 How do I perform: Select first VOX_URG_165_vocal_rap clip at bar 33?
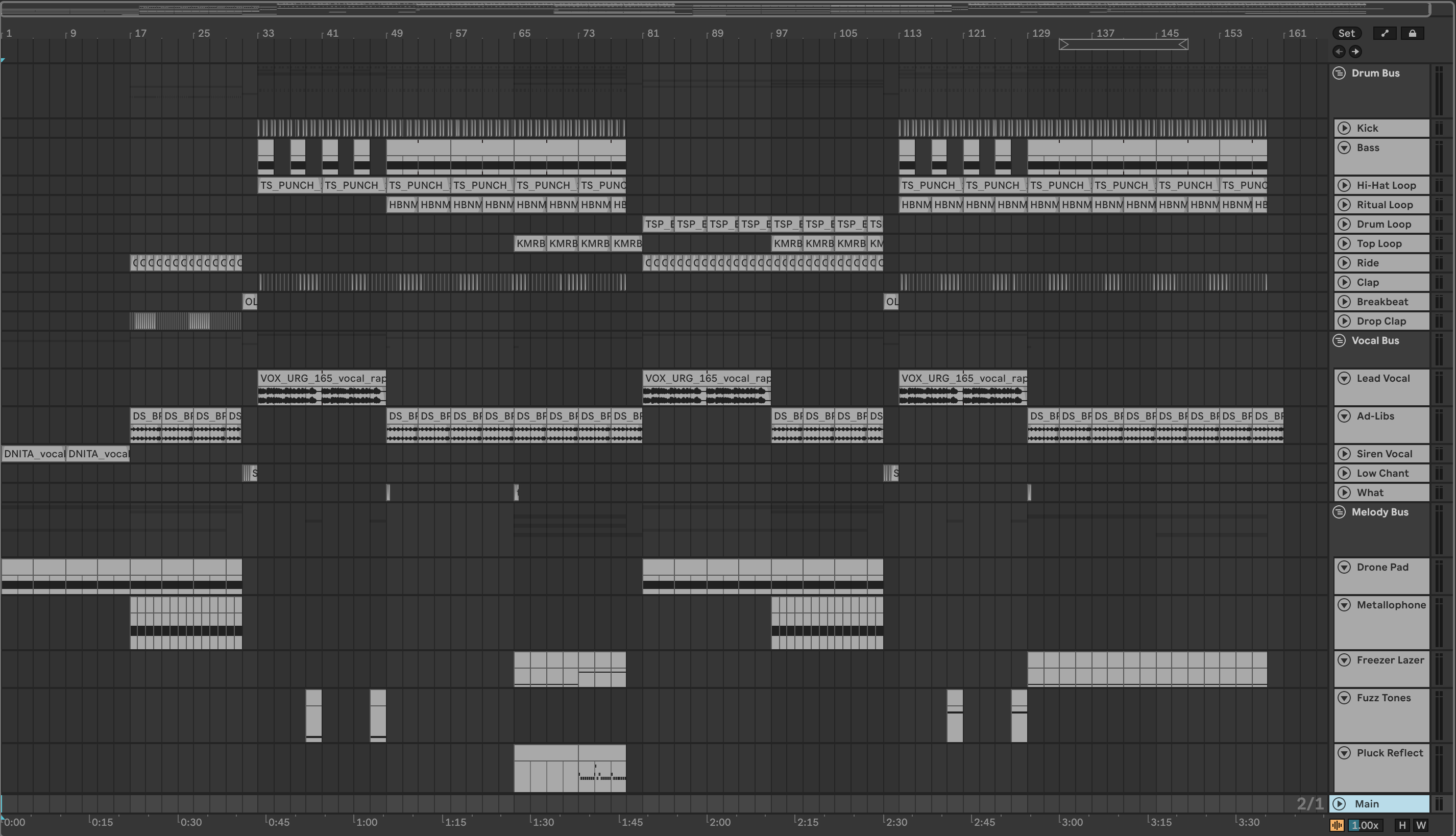[322, 387]
